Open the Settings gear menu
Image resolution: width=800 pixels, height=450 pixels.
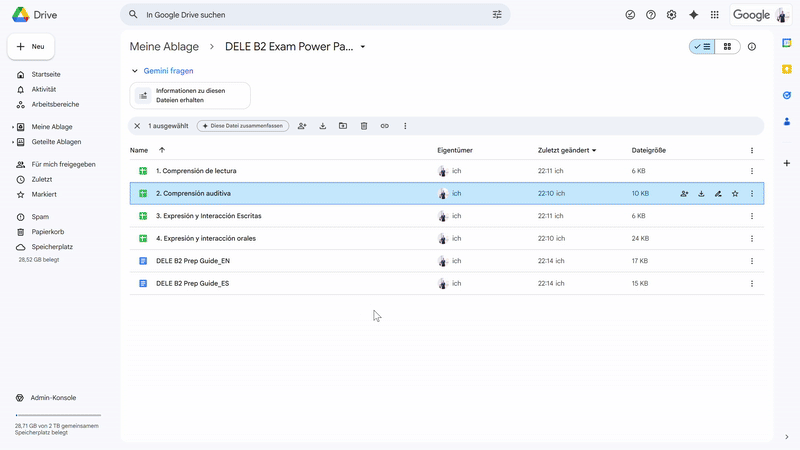pyautogui.click(x=671, y=15)
